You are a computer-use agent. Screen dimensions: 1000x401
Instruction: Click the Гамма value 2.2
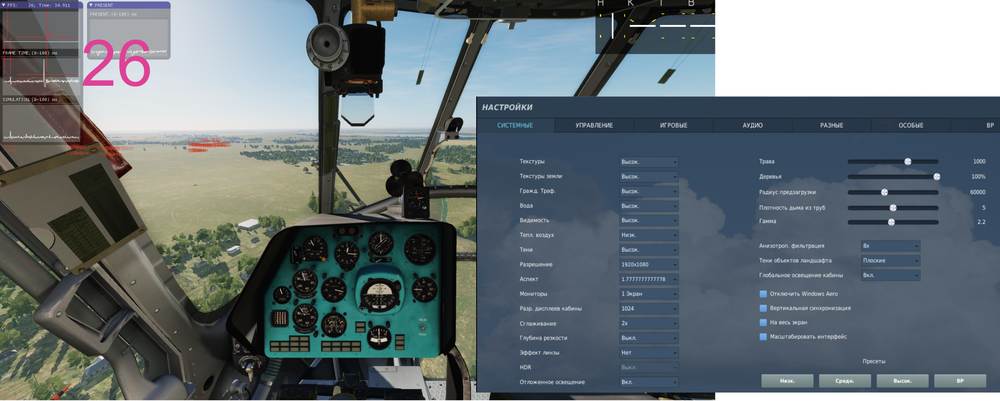click(x=982, y=222)
